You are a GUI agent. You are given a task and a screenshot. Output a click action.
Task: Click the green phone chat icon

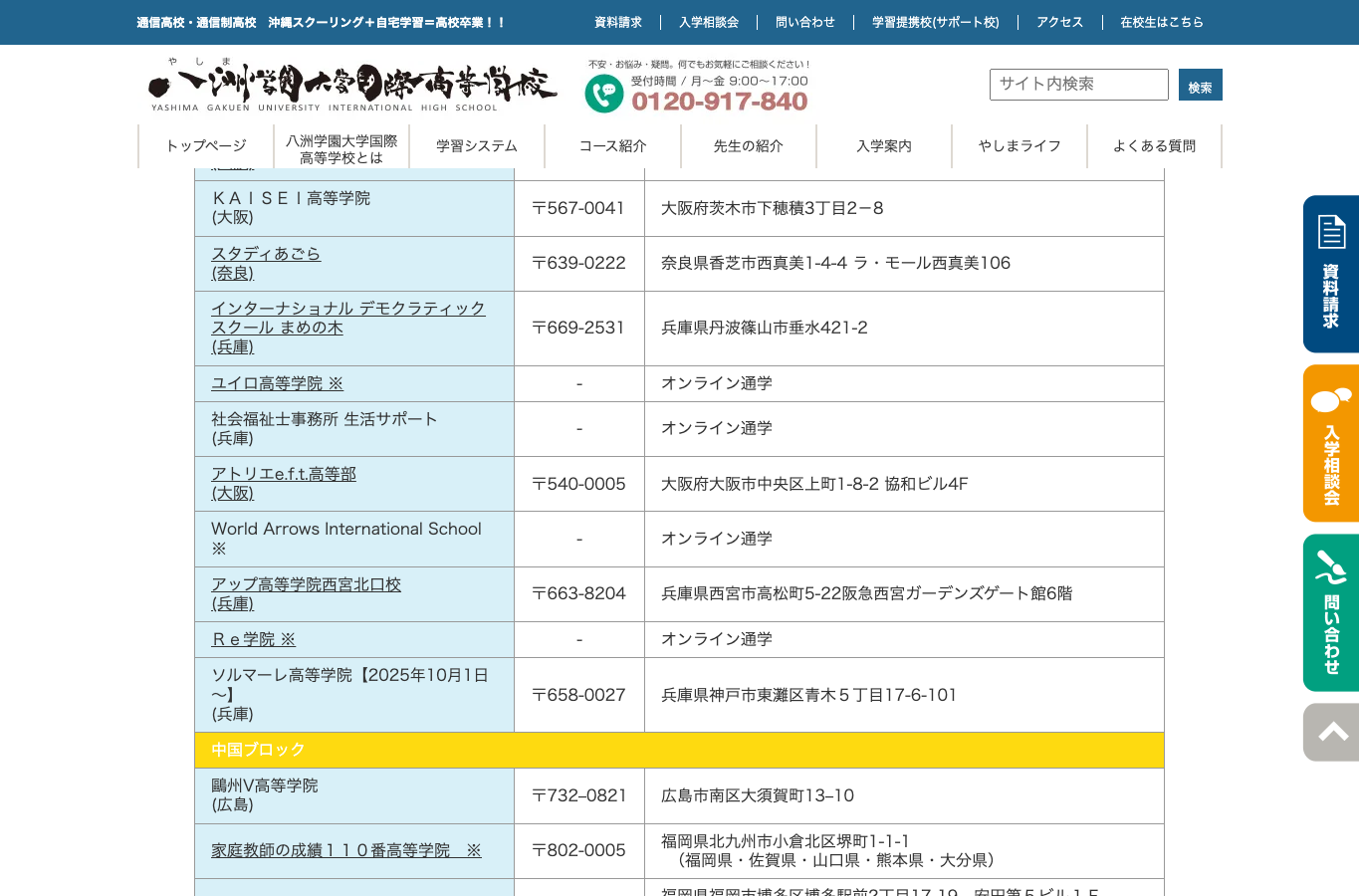pos(603,94)
